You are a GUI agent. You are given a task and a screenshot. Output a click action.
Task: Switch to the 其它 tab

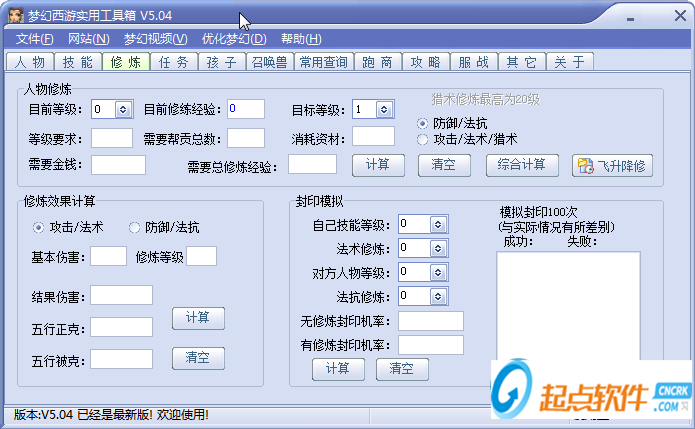[x=522, y=62]
